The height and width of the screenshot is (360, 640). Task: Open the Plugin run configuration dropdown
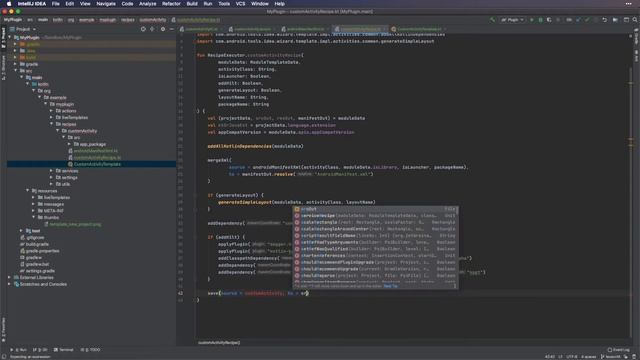coord(512,20)
